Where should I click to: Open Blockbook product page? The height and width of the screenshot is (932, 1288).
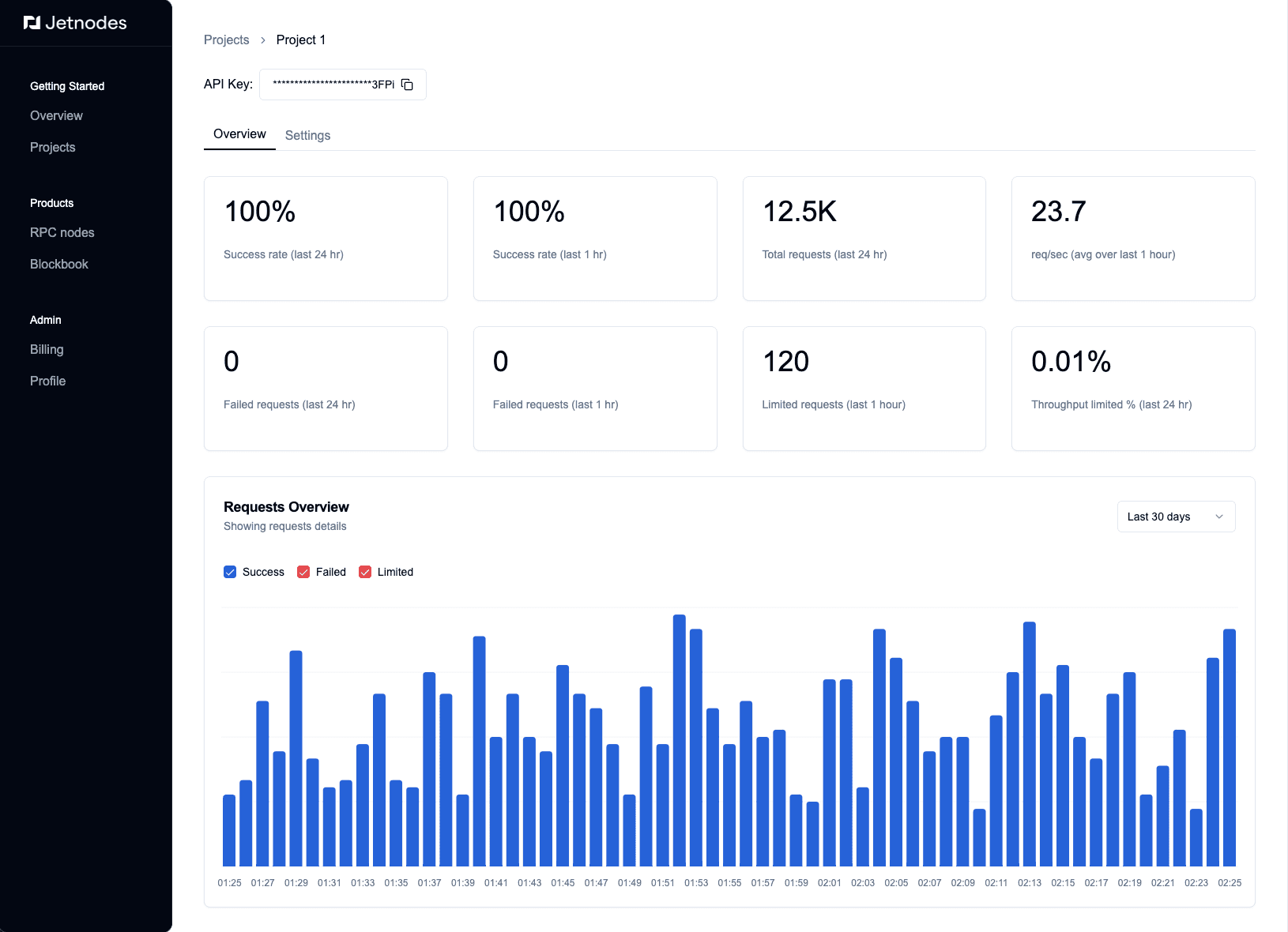[59, 264]
